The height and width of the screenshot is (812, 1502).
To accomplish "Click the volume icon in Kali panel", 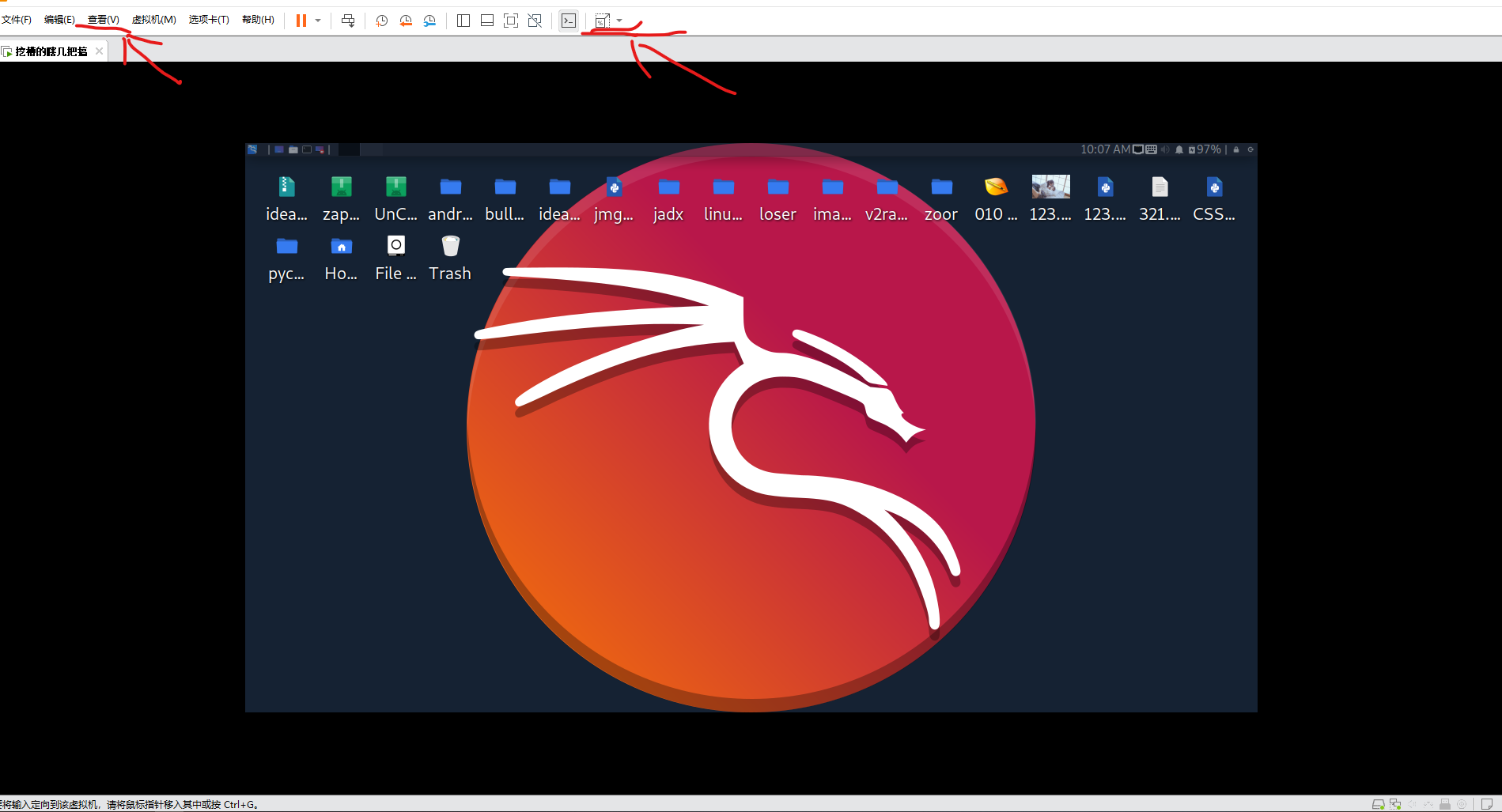I will [1165, 149].
